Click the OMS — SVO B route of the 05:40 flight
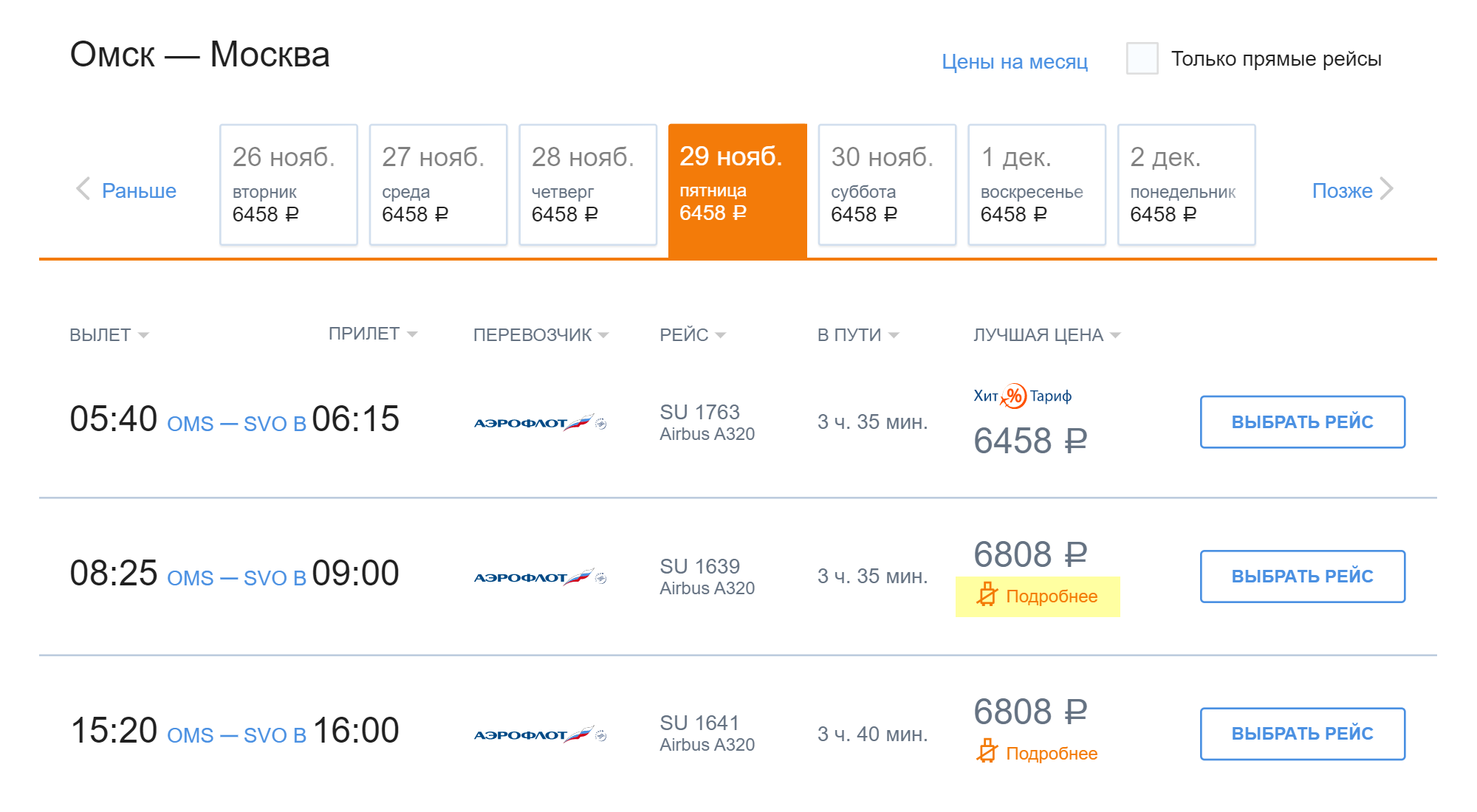 coord(236,424)
